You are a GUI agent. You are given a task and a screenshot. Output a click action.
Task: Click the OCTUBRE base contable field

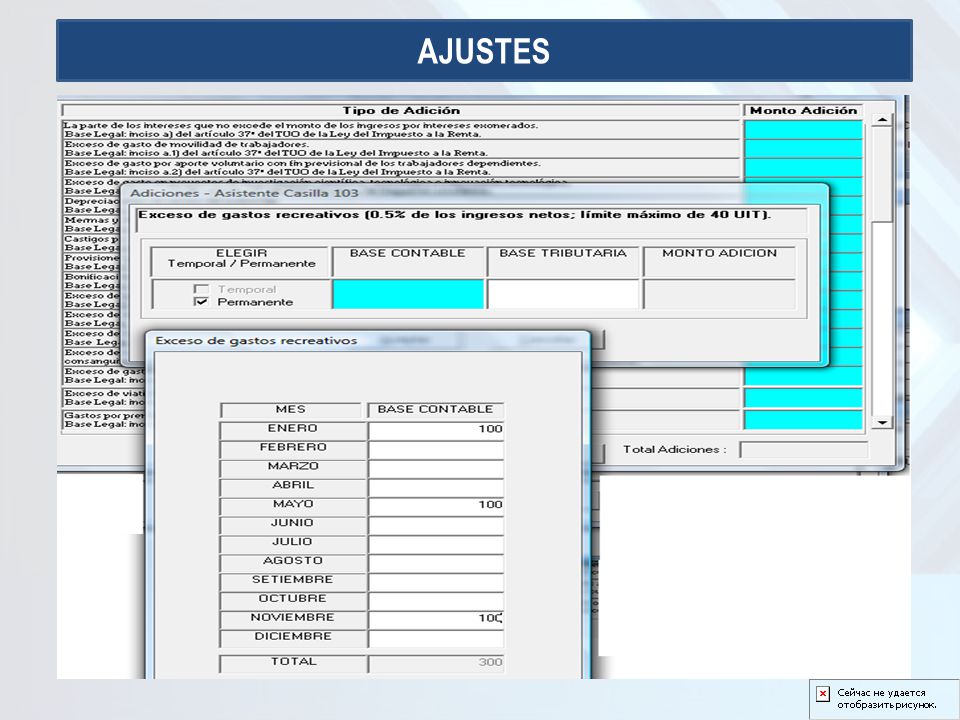[436, 600]
